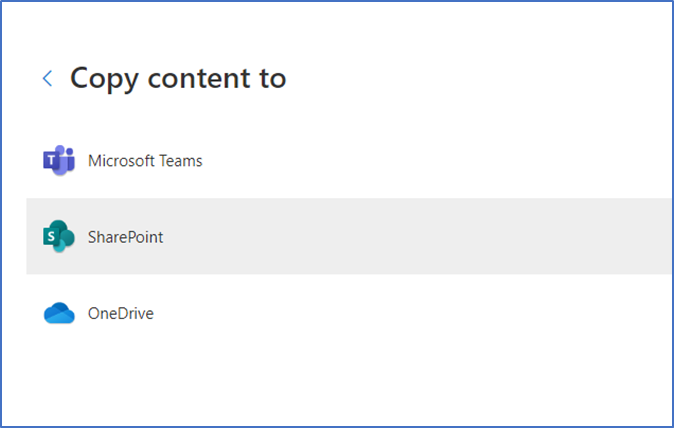This screenshot has width=674, height=428.
Task: Click the word "content" in the heading
Action: [199, 79]
